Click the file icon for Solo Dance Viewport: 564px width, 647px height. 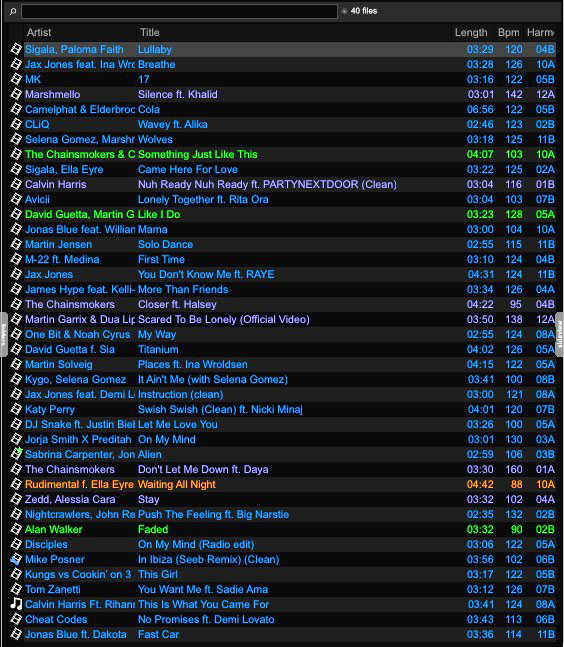pos(16,244)
